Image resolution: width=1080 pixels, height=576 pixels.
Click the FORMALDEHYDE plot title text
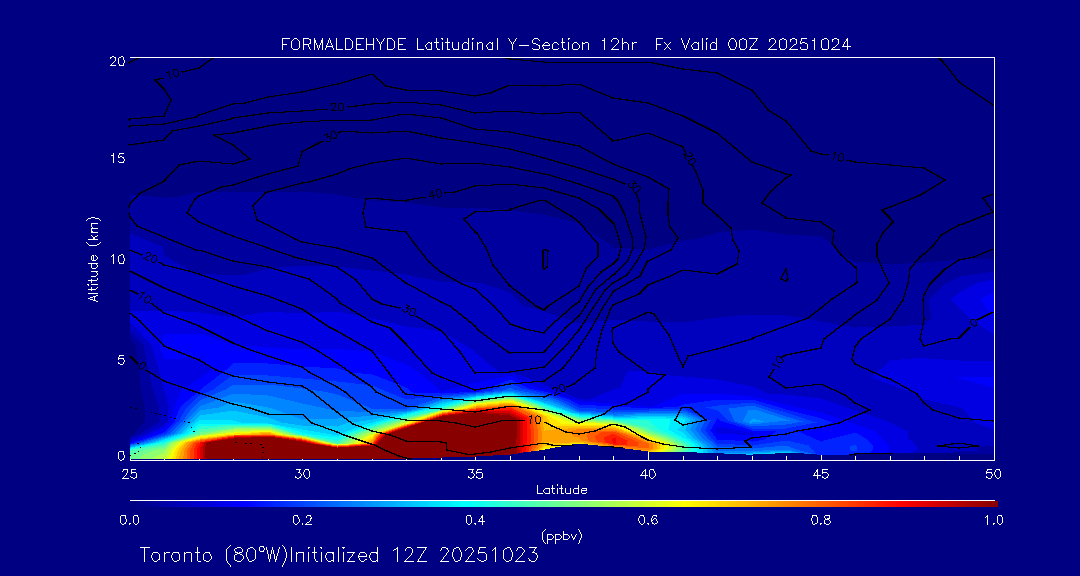[x=566, y=44]
